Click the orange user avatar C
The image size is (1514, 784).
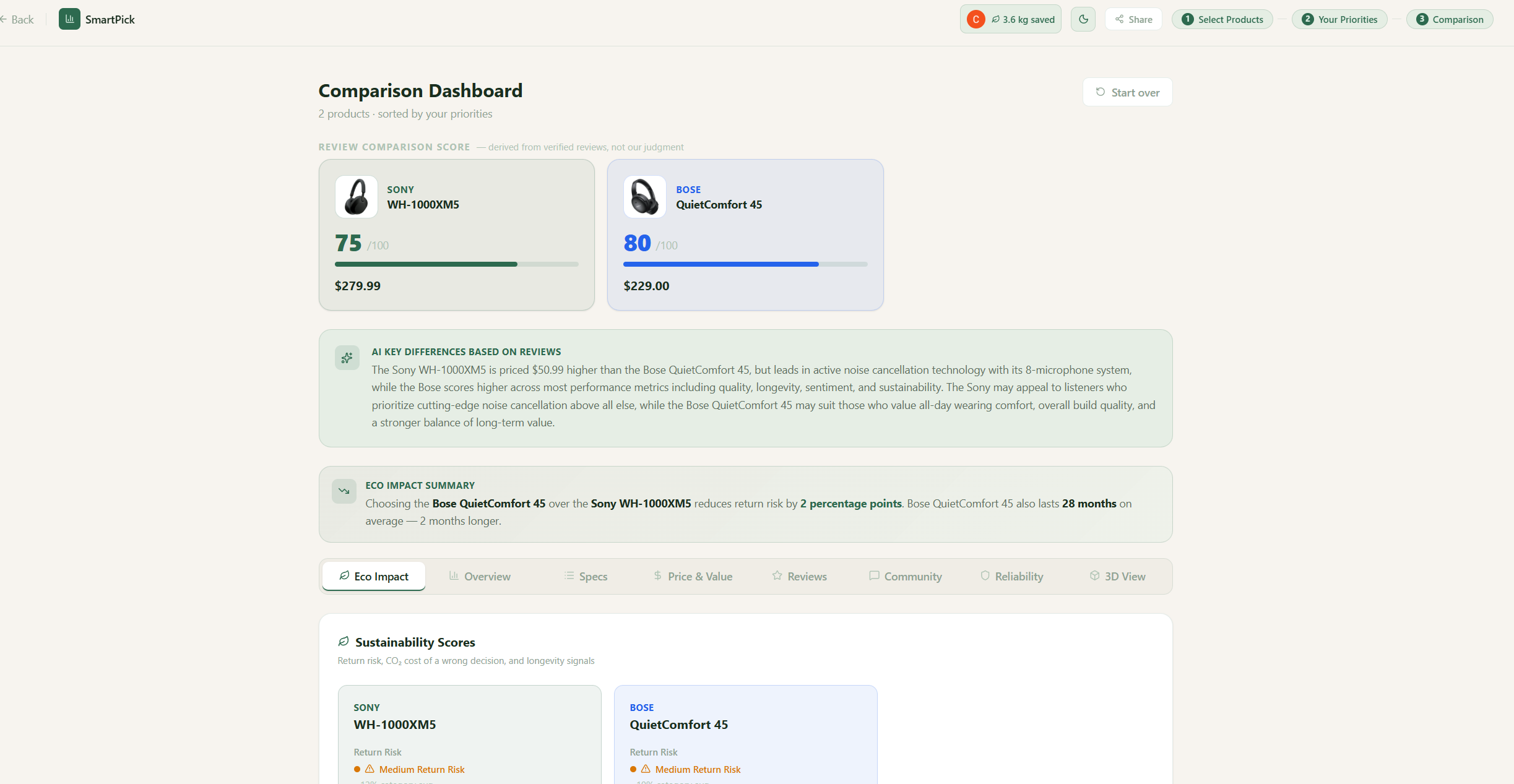click(x=975, y=19)
